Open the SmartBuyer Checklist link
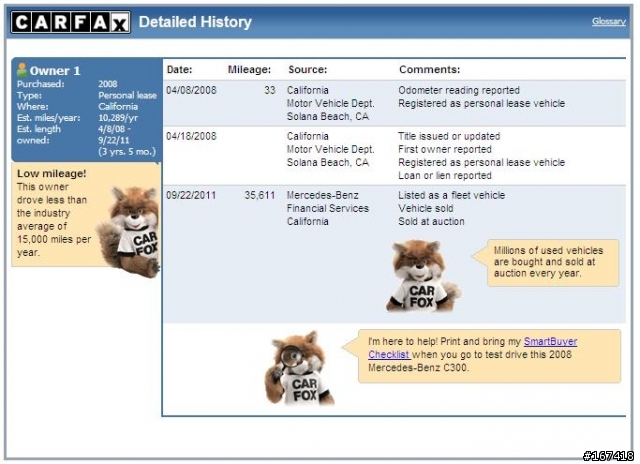 pyautogui.click(x=472, y=348)
